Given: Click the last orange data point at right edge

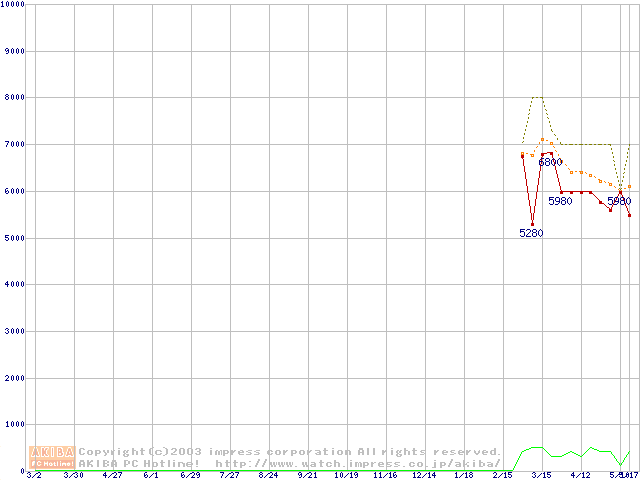Looking at the screenshot, I should 629,187.
